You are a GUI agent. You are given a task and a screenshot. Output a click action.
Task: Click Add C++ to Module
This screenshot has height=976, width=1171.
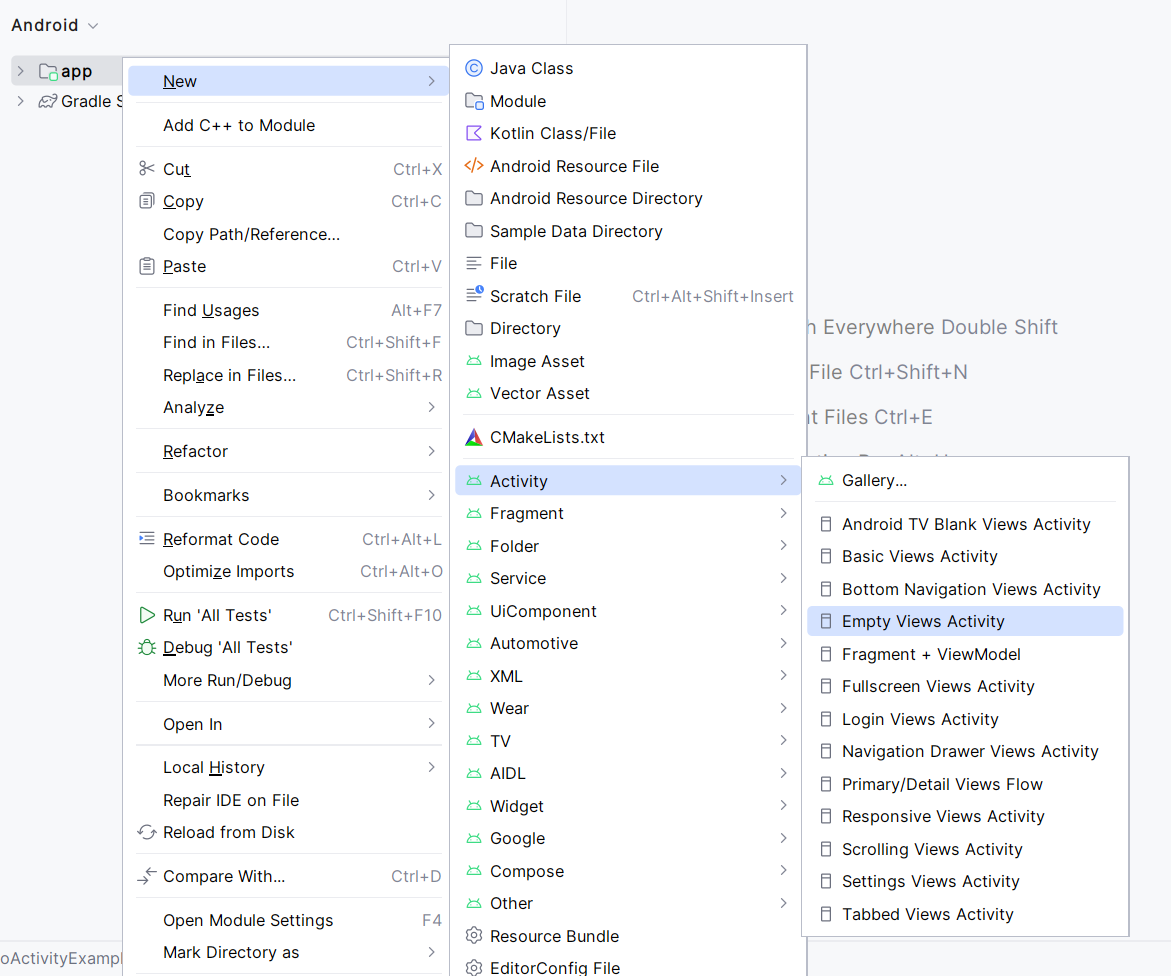(288, 125)
